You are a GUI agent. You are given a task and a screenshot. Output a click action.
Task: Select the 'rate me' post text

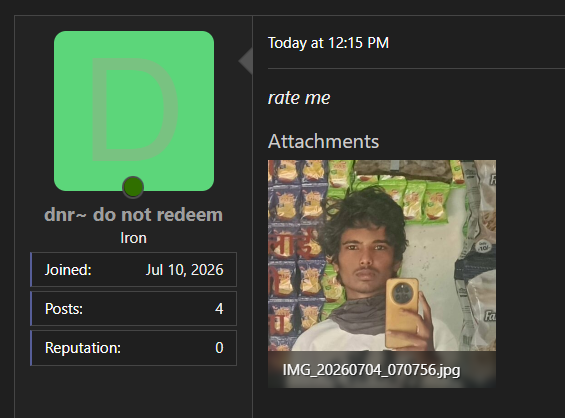(299, 98)
